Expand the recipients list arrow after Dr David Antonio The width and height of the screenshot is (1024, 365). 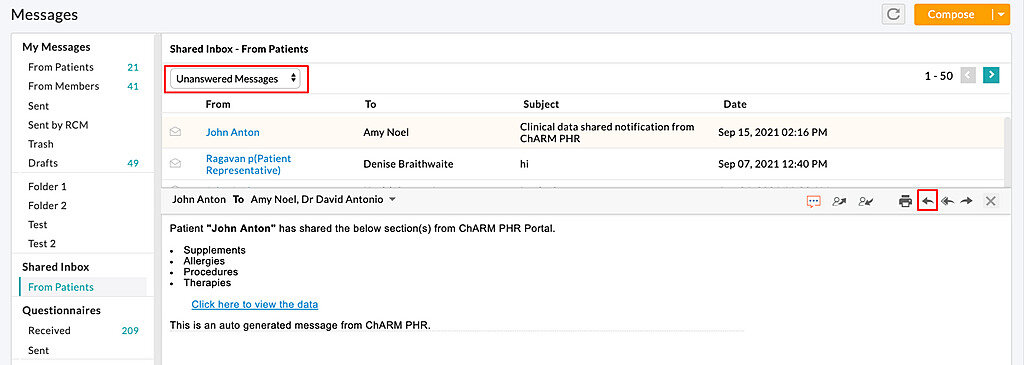pos(392,199)
